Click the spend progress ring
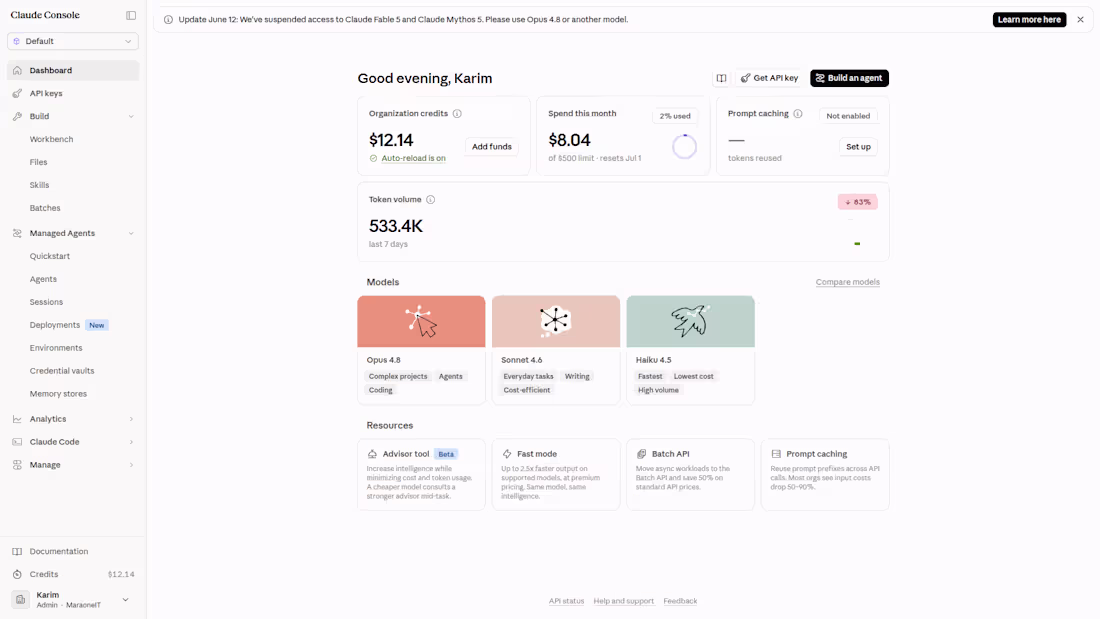Image resolution: width=1100 pixels, height=619 pixels. point(685,147)
